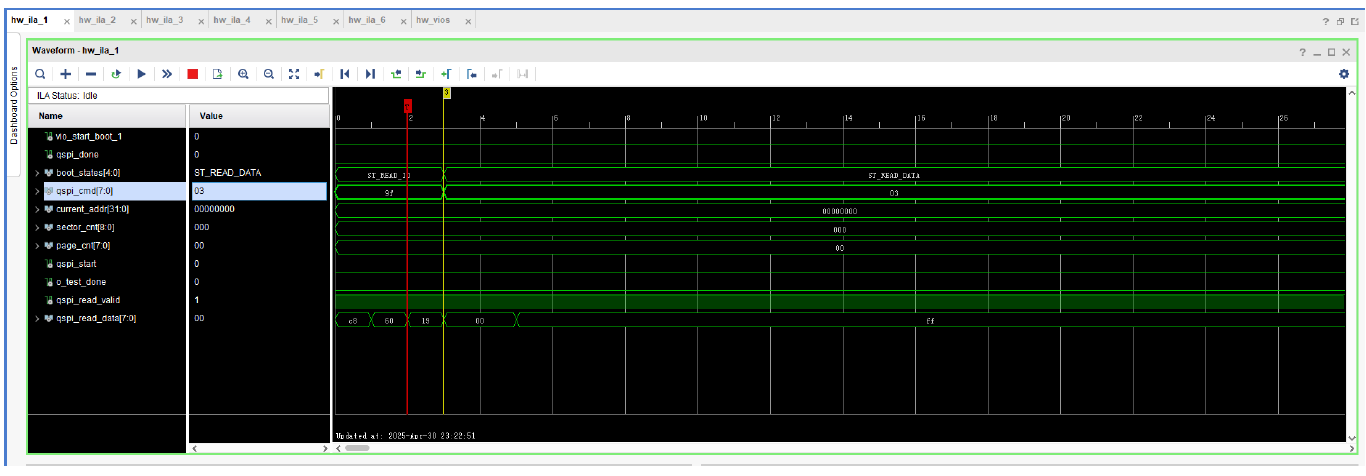This screenshot has width=1366, height=476.
Task: Close the hw_ila_1 tab
Action: [x=66, y=21]
